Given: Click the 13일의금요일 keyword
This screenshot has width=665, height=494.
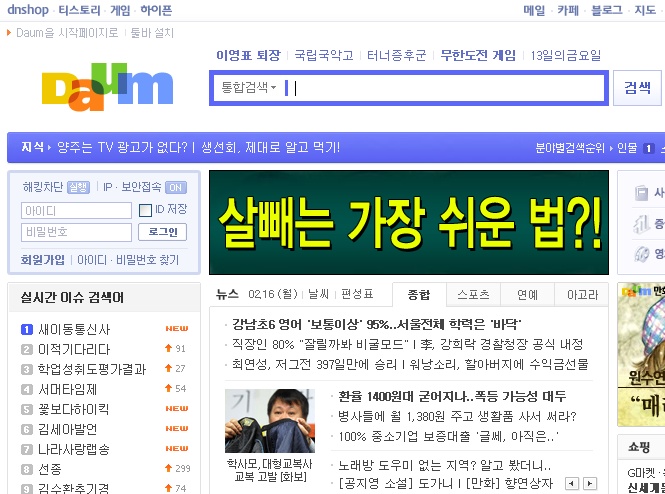Looking at the screenshot, I should point(566,55).
